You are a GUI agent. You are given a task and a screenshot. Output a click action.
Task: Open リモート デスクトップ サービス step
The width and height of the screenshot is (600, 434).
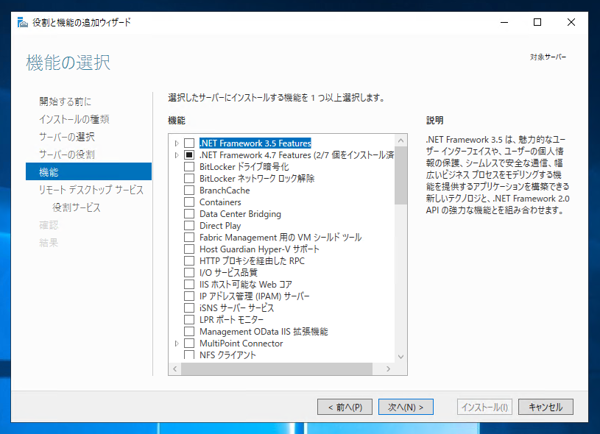91,189
